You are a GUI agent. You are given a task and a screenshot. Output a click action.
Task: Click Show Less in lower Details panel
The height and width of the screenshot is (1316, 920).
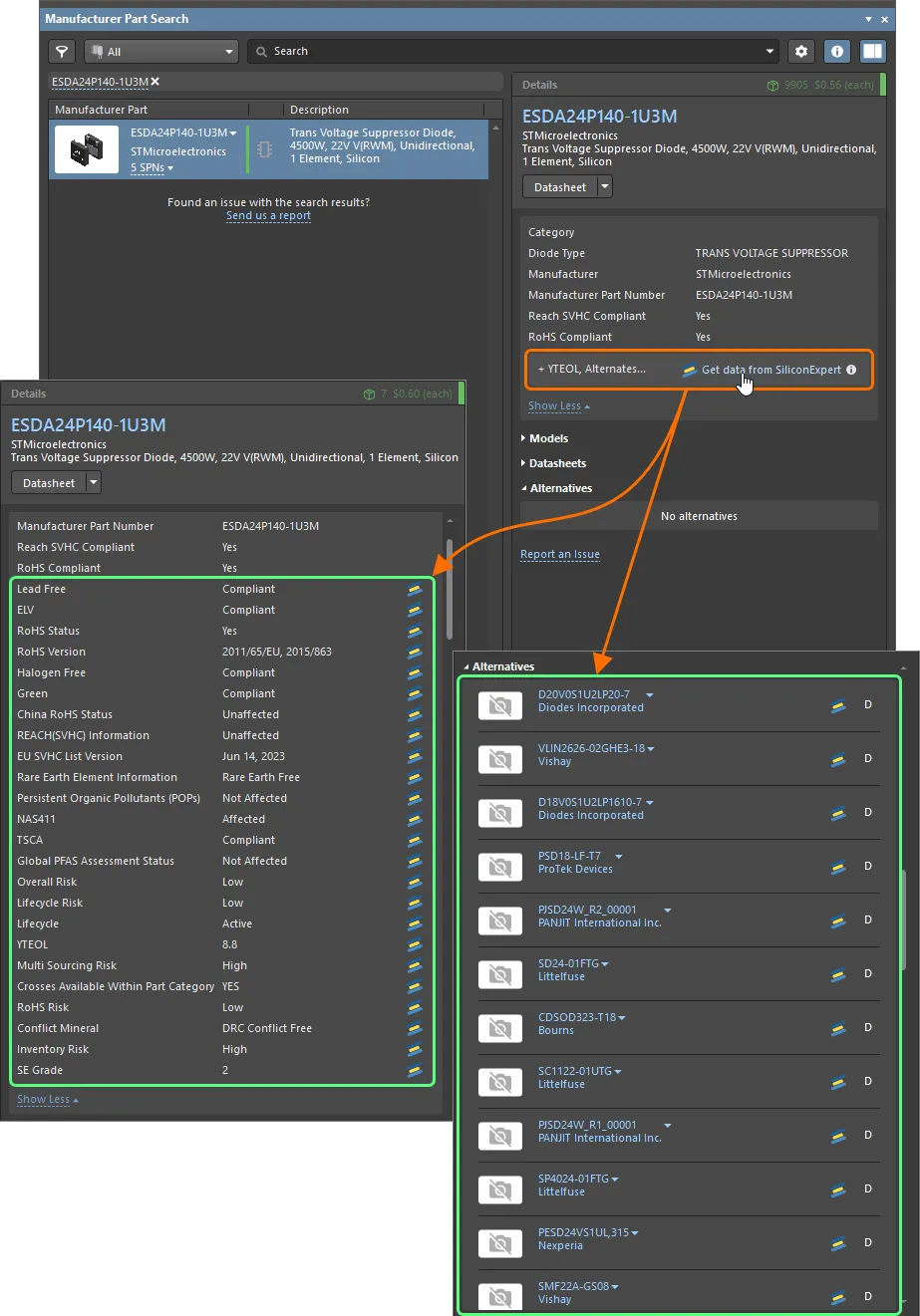pos(48,1100)
